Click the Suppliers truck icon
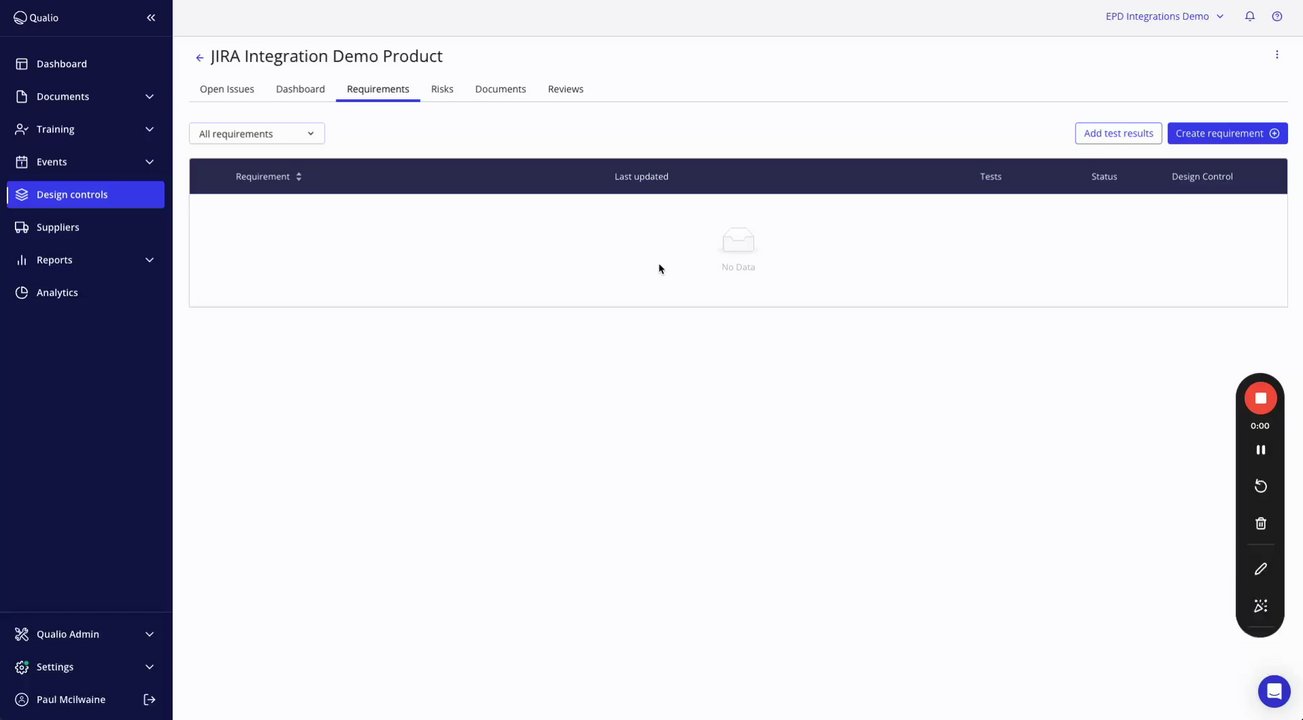The height and width of the screenshot is (720, 1303). (x=22, y=227)
